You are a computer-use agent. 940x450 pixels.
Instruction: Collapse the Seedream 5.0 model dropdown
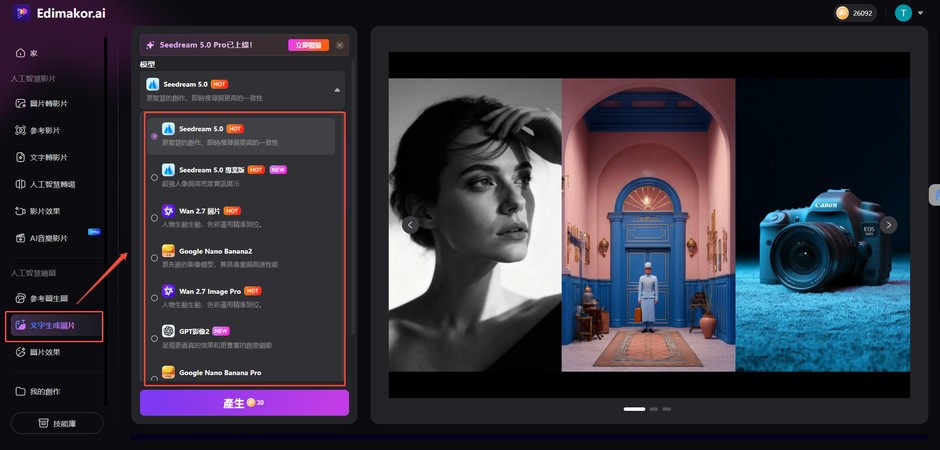click(x=337, y=90)
